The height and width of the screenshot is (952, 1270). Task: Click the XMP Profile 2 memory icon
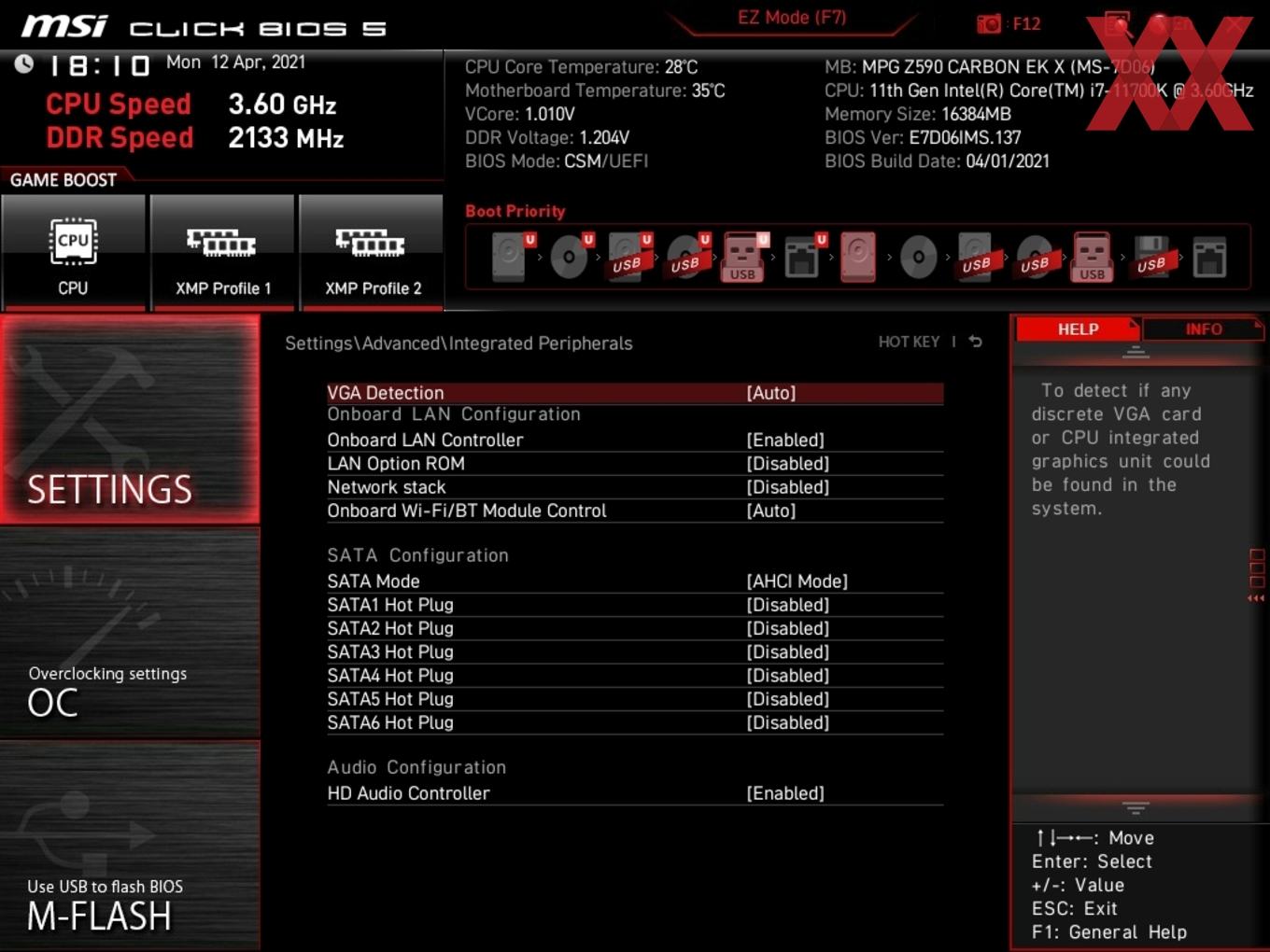pos(371,243)
